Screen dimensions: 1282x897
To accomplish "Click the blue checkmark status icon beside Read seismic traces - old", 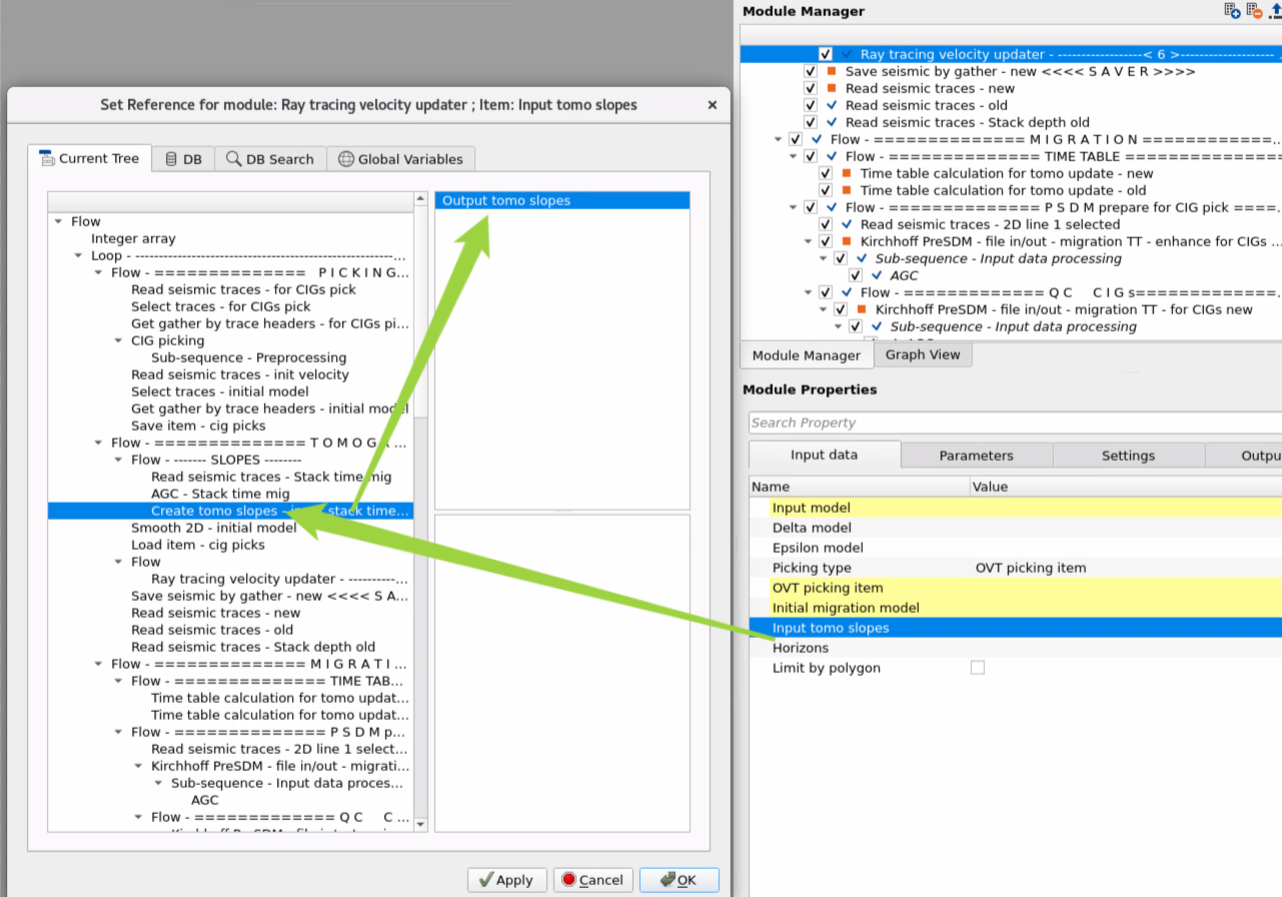I will [831, 106].
